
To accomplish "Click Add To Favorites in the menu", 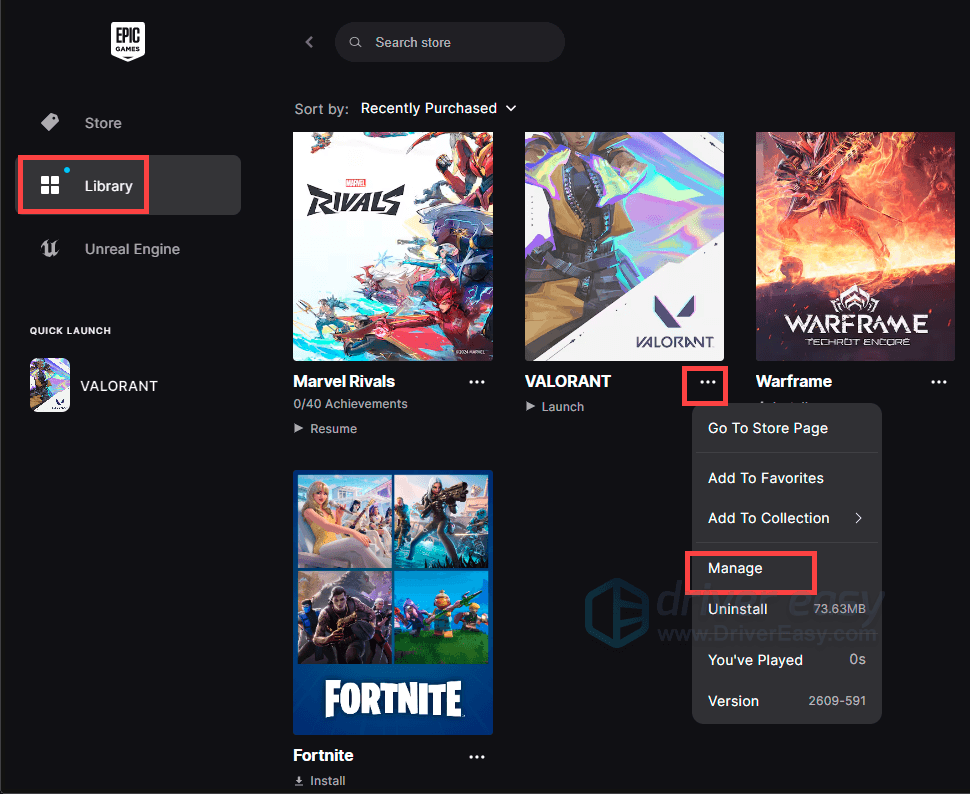I will pyautogui.click(x=765, y=478).
